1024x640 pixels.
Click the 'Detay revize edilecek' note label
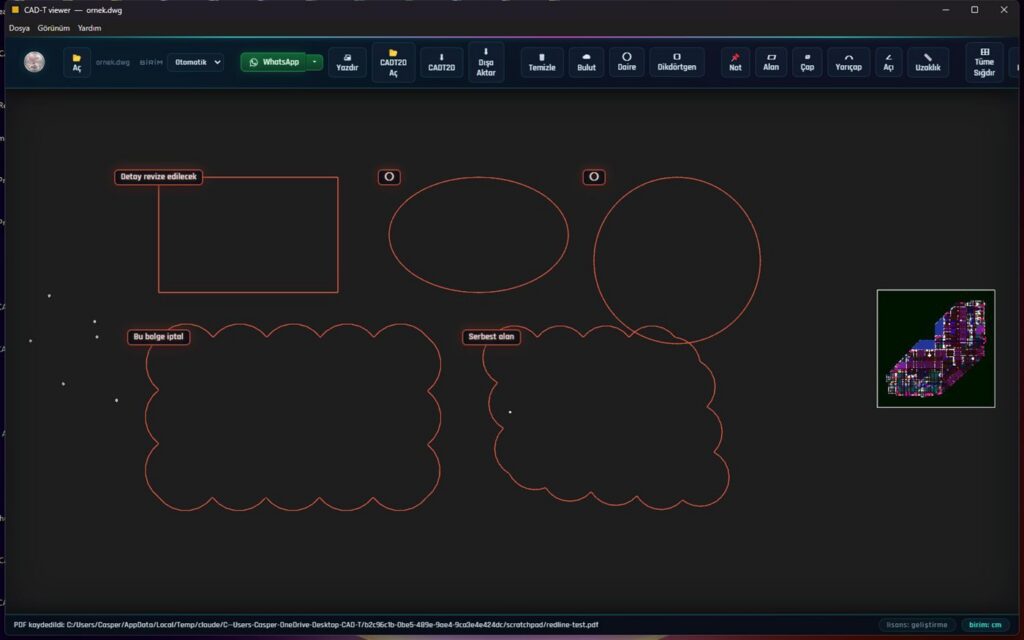[159, 177]
